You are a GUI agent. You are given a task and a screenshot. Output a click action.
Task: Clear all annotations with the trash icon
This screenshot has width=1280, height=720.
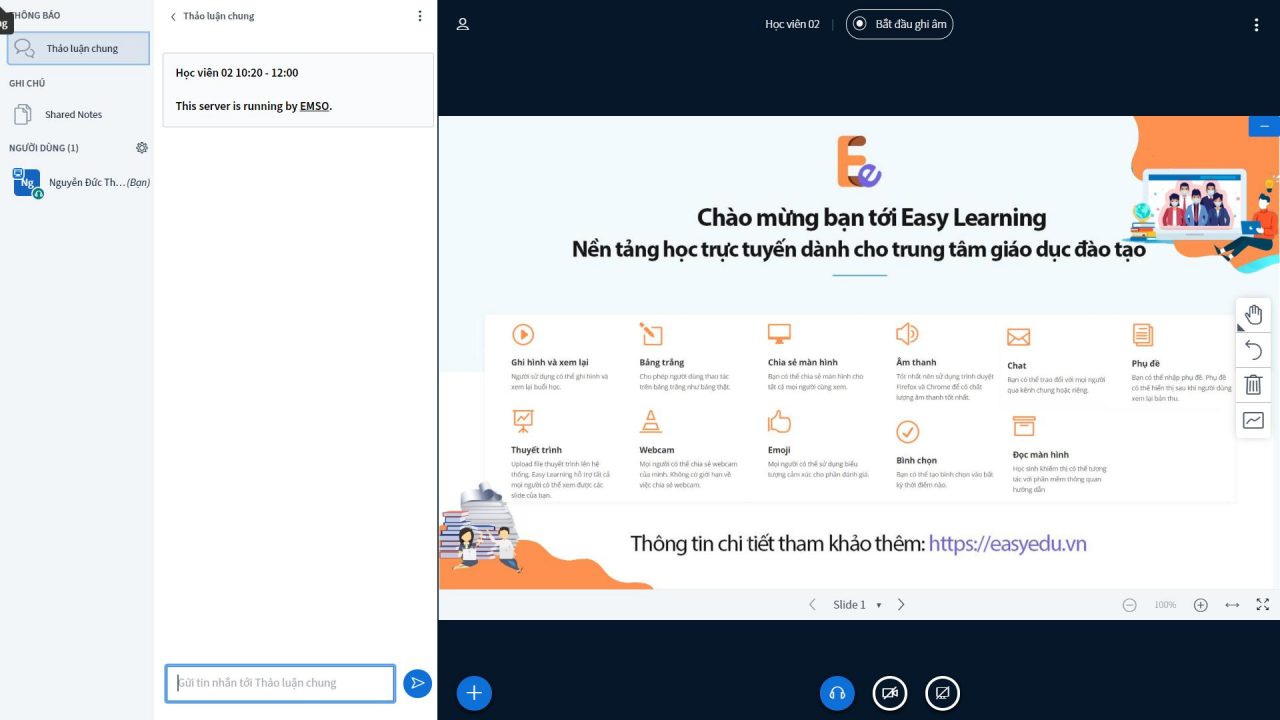click(1253, 384)
